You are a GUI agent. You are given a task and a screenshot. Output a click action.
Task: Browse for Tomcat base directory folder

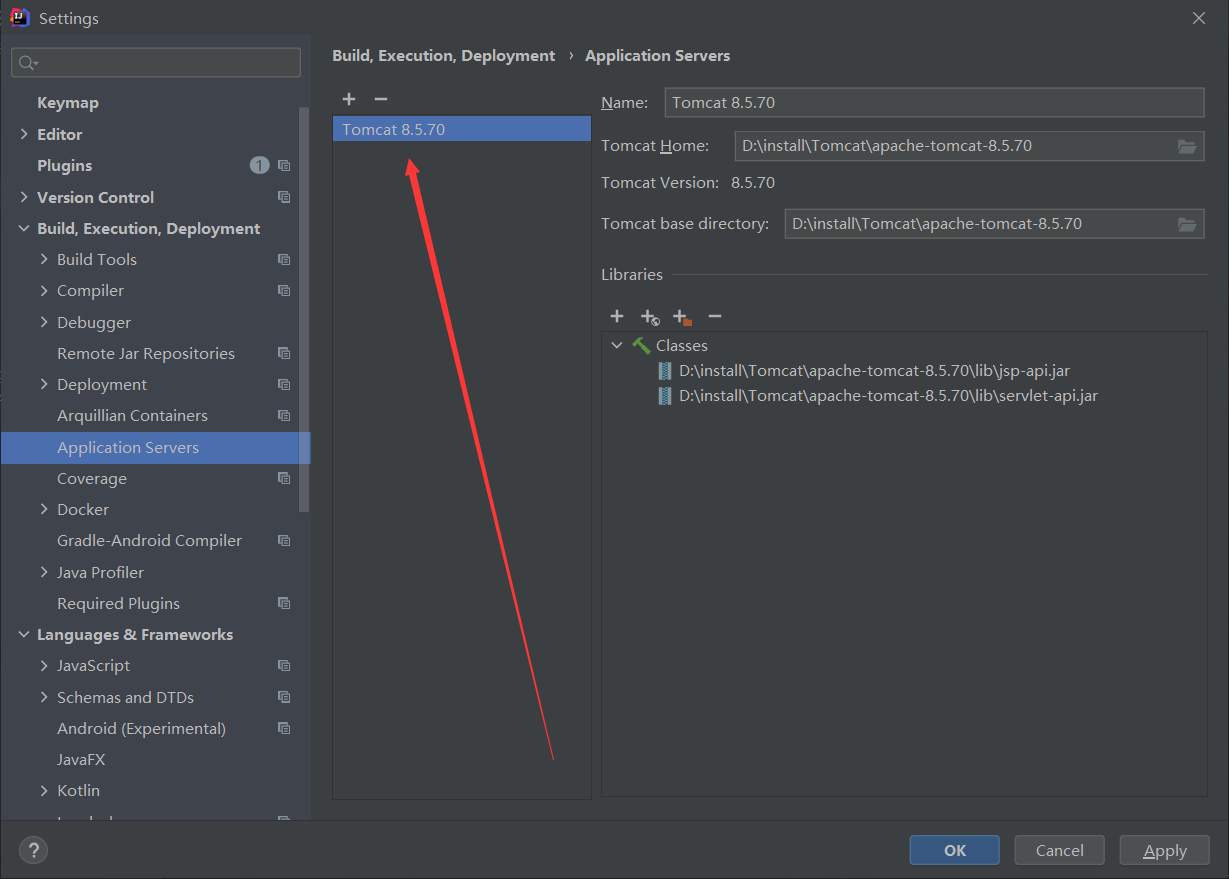point(1187,224)
